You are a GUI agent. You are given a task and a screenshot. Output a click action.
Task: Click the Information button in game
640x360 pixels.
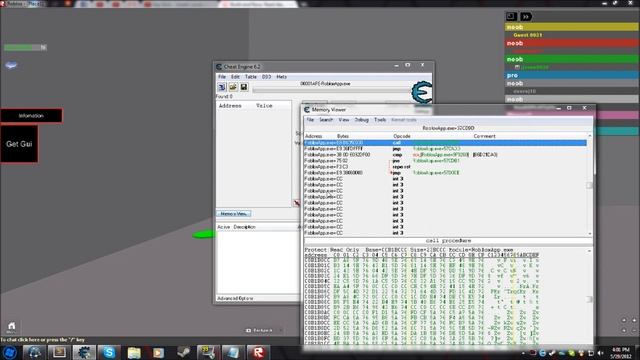(x=31, y=116)
